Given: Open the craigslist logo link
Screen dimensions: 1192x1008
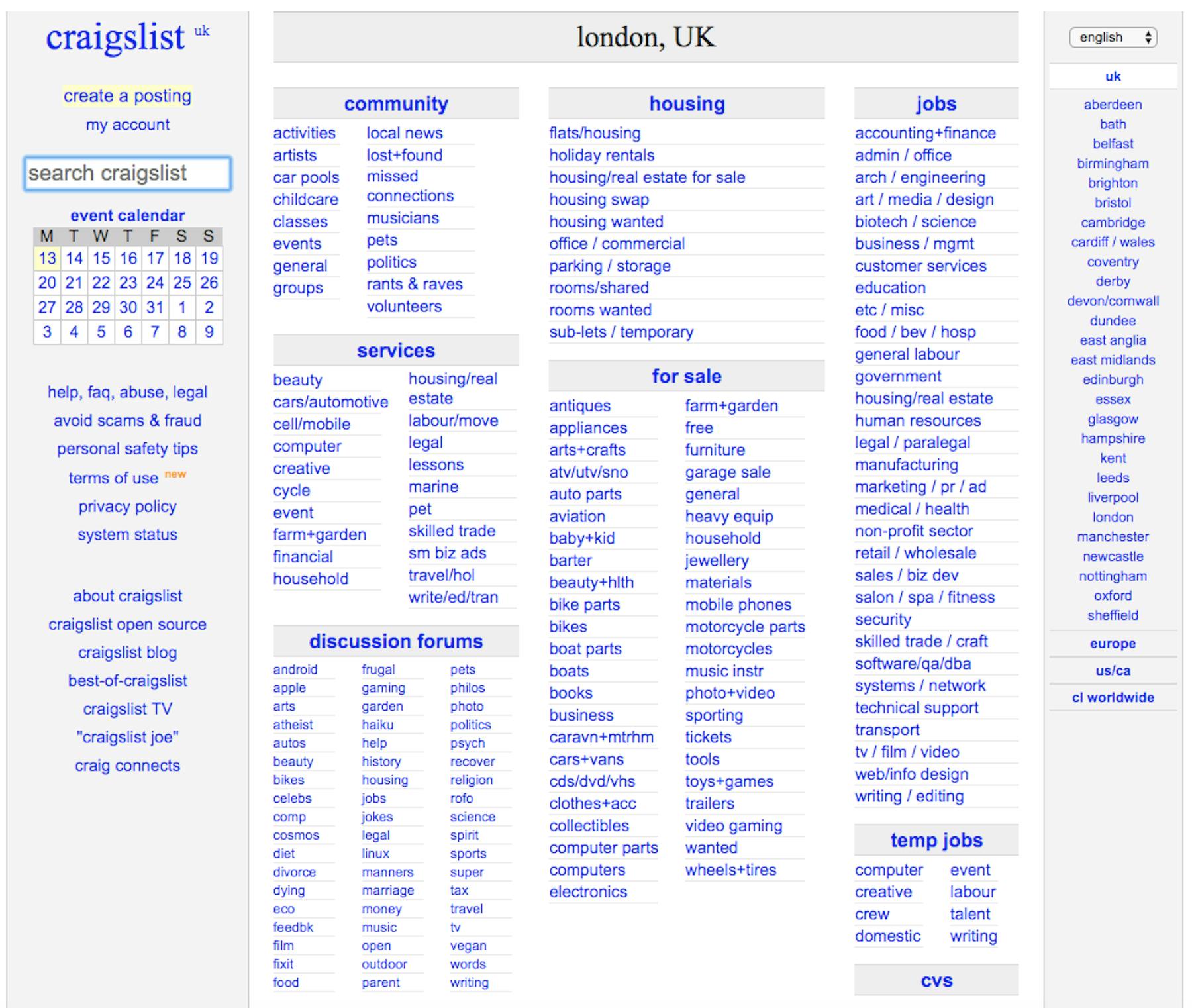Looking at the screenshot, I should (115, 37).
